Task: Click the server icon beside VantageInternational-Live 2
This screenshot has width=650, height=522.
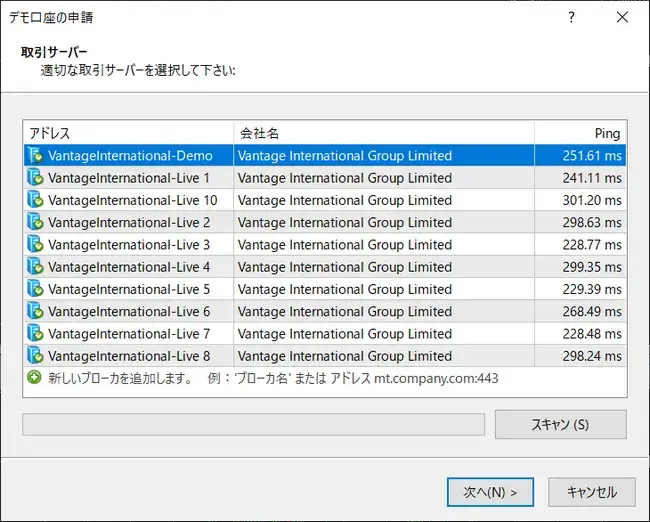Action: pos(35,222)
